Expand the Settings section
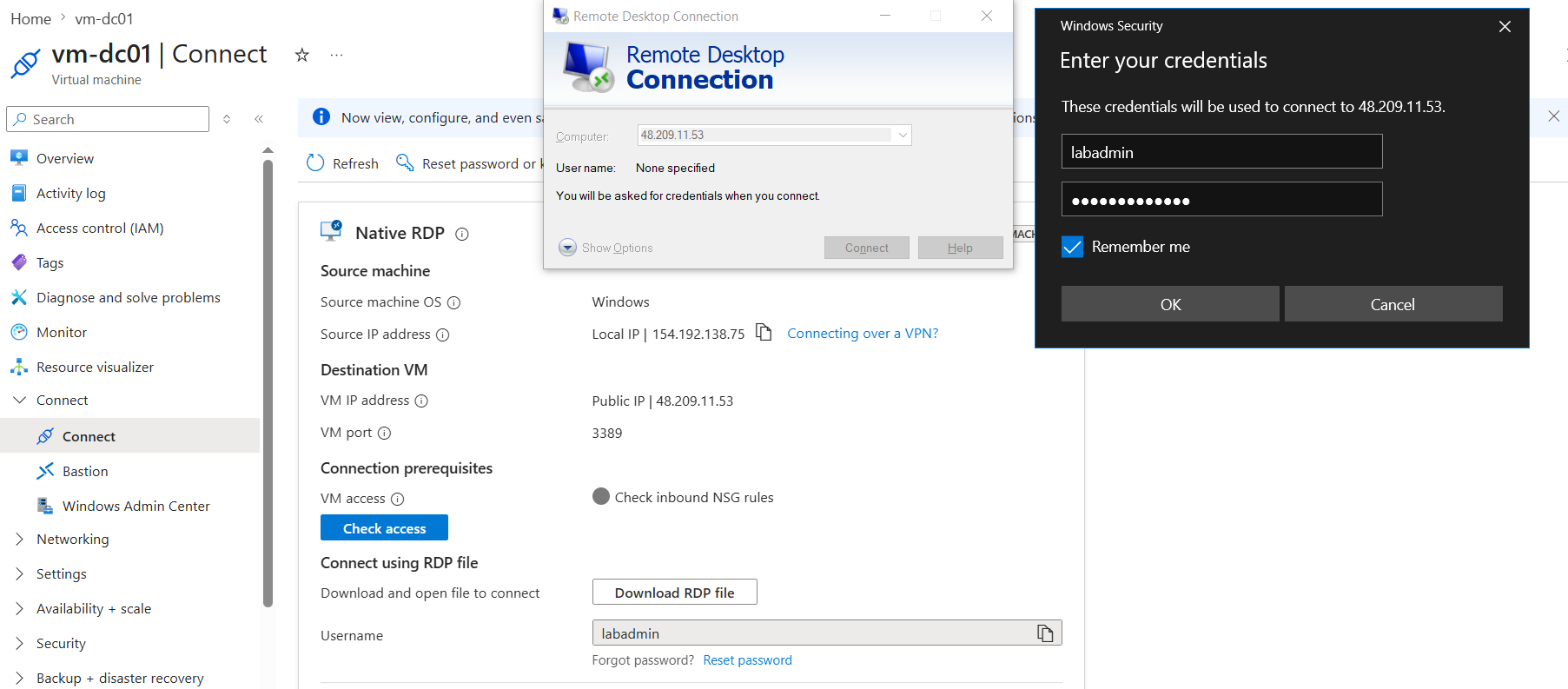The image size is (1568, 689). pos(20,573)
